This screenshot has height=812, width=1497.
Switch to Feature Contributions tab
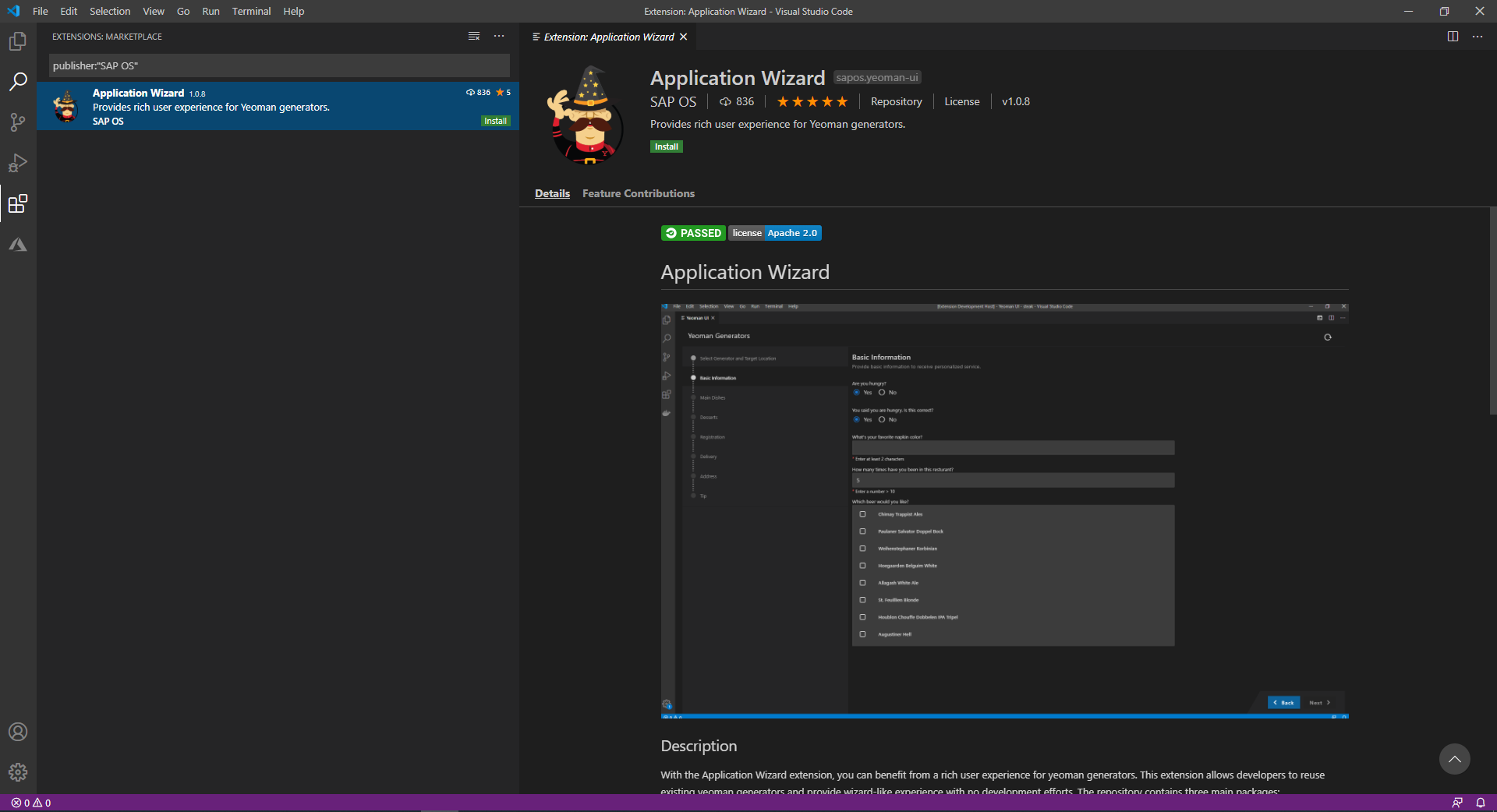638,193
